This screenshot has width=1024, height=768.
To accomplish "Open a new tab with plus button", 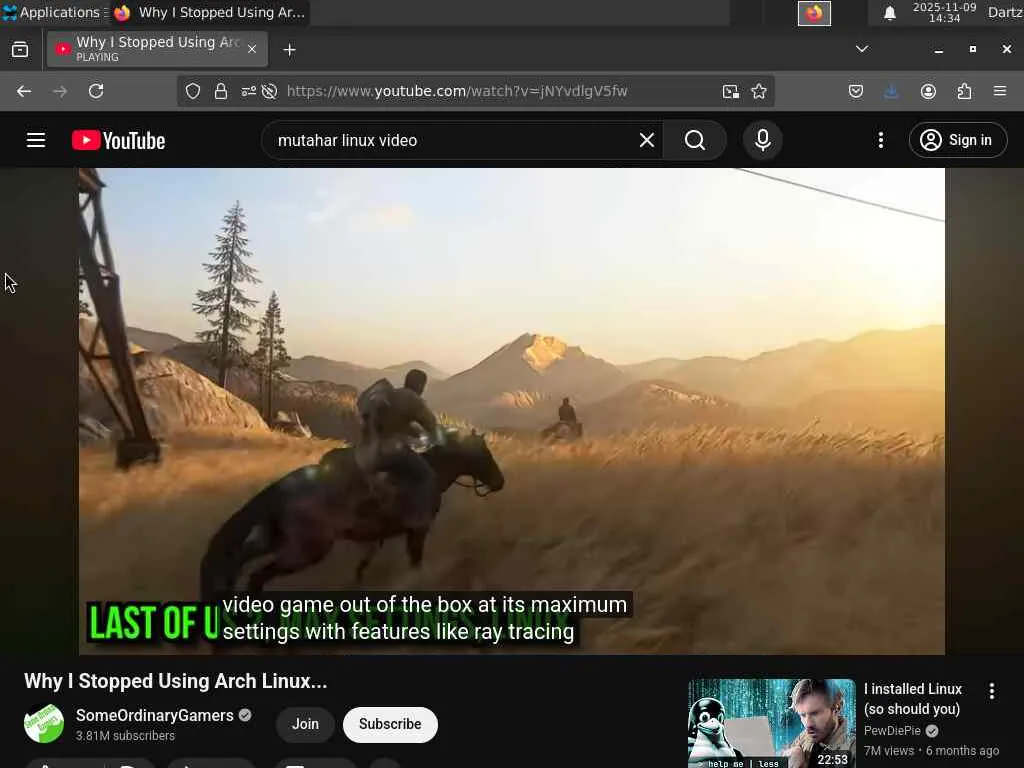I will click(289, 50).
